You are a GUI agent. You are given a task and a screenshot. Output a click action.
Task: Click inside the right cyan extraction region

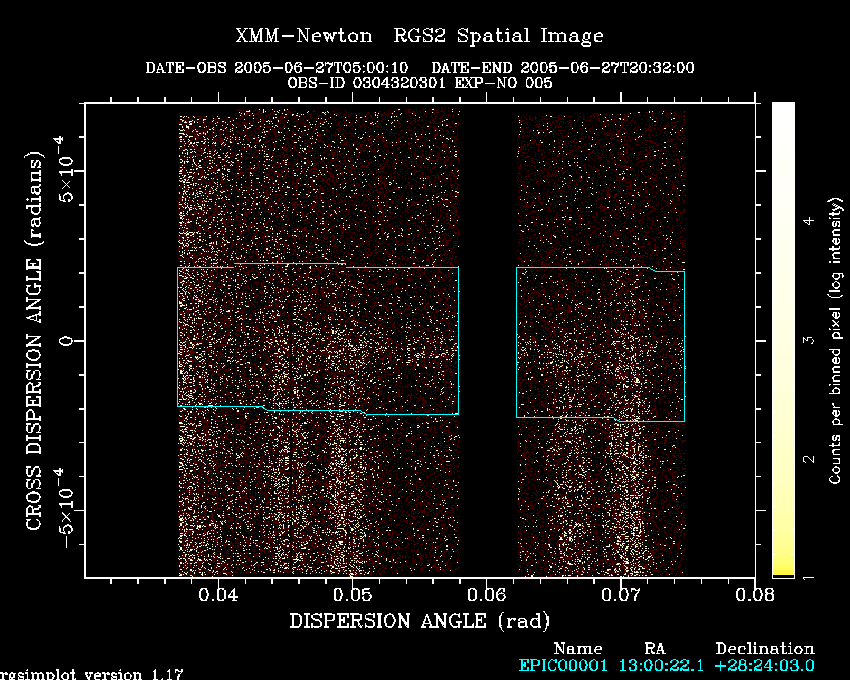pyautogui.click(x=601, y=344)
